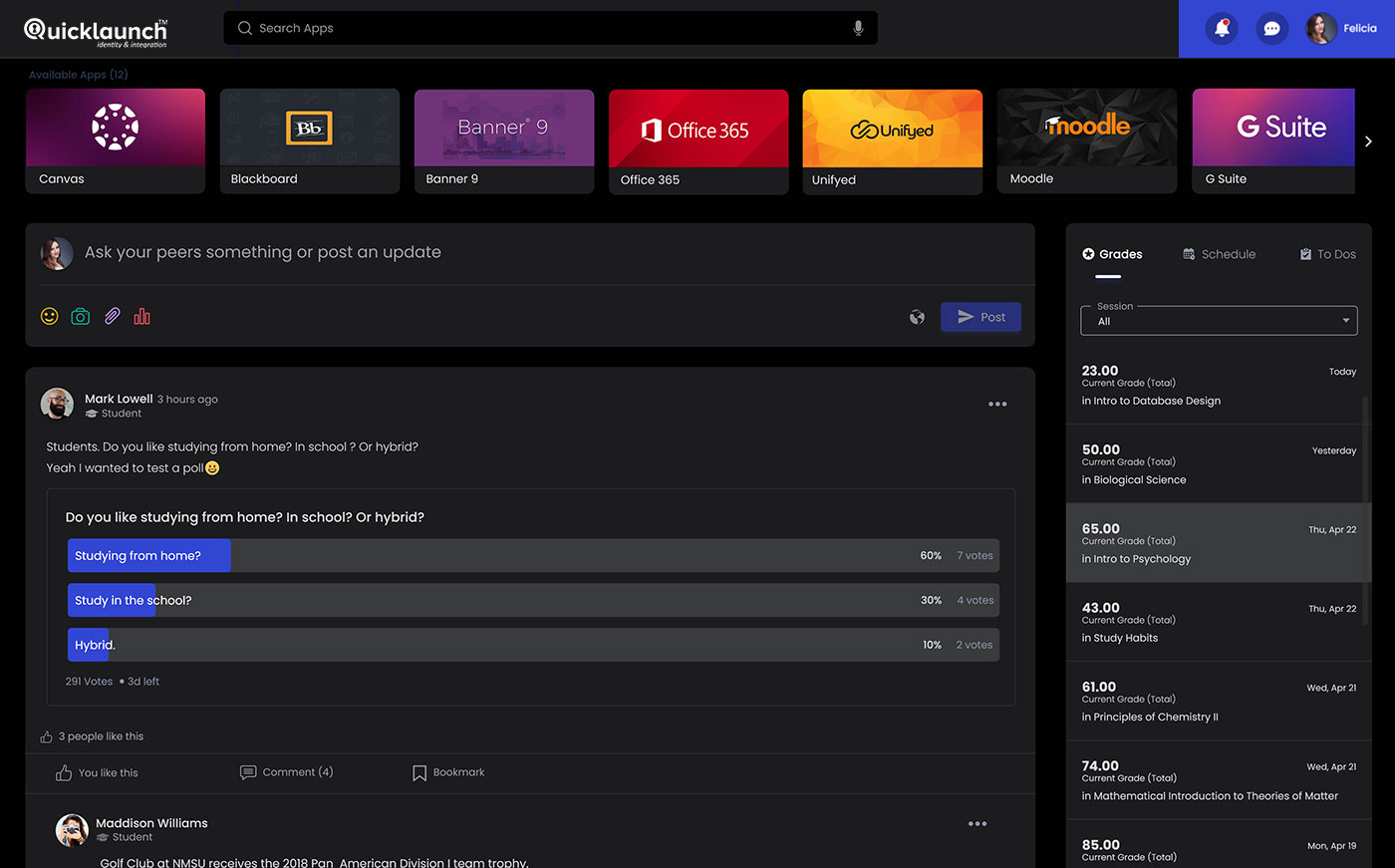Click the 291 Votes count
The height and width of the screenshot is (868, 1395).
[x=89, y=682]
